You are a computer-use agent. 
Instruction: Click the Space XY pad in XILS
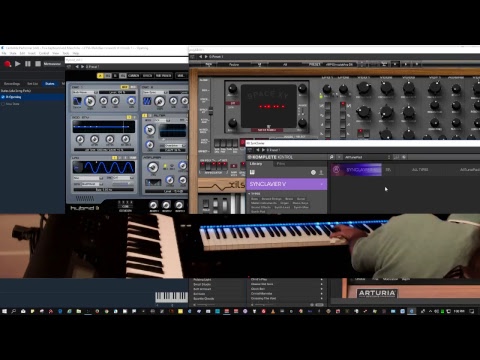(269, 106)
